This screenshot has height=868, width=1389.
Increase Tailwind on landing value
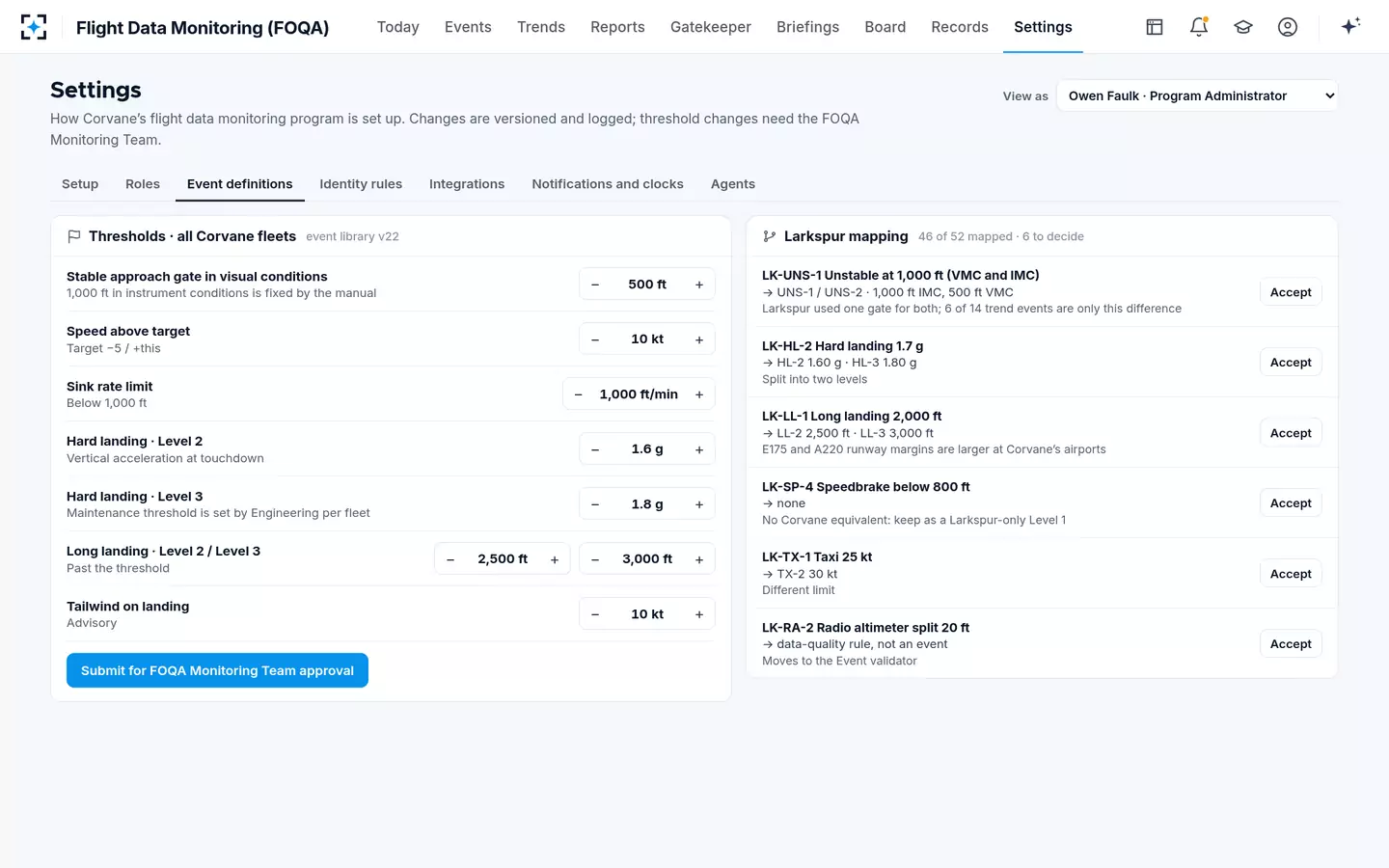click(x=699, y=614)
